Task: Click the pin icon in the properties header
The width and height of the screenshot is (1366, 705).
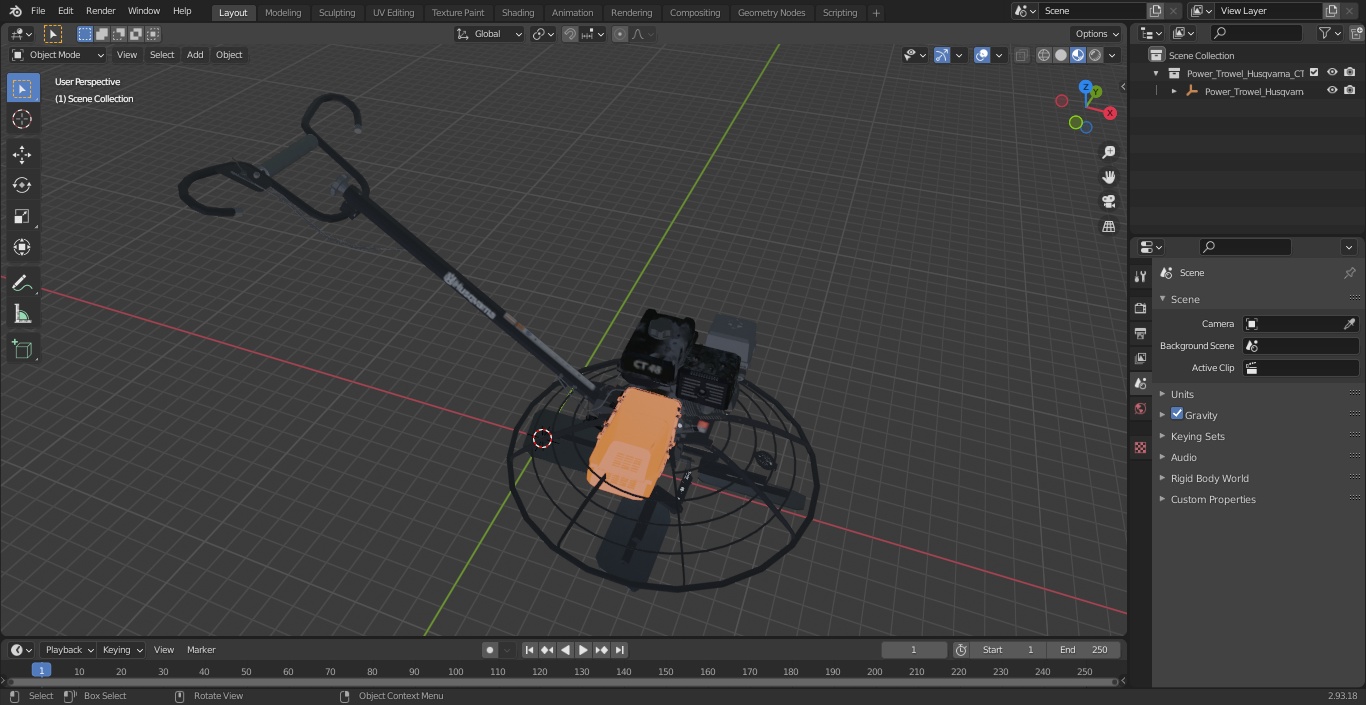Action: pyautogui.click(x=1349, y=273)
